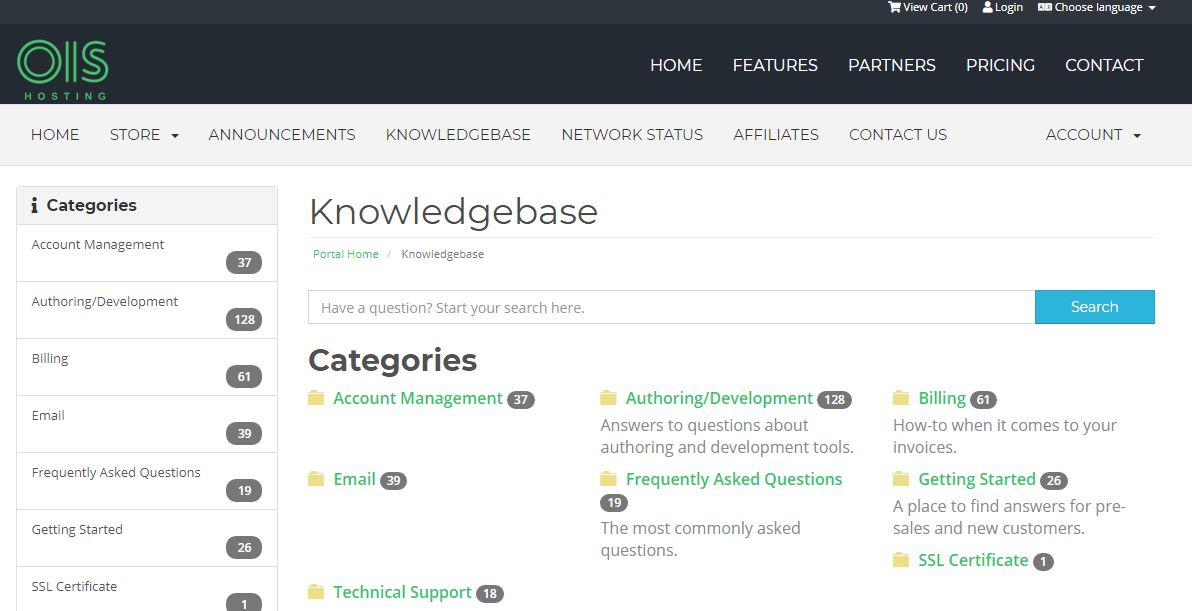
Task: Open the Choose language dropdown
Action: pyautogui.click(x=1097, y=7)
